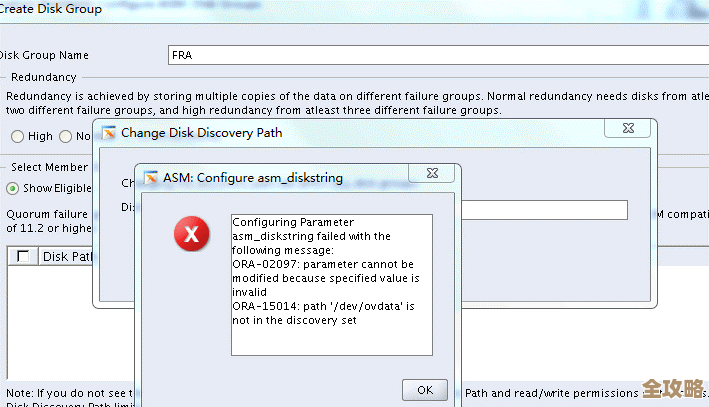
Task: Click the Disk Group Name label
Action: click(44, 55)
